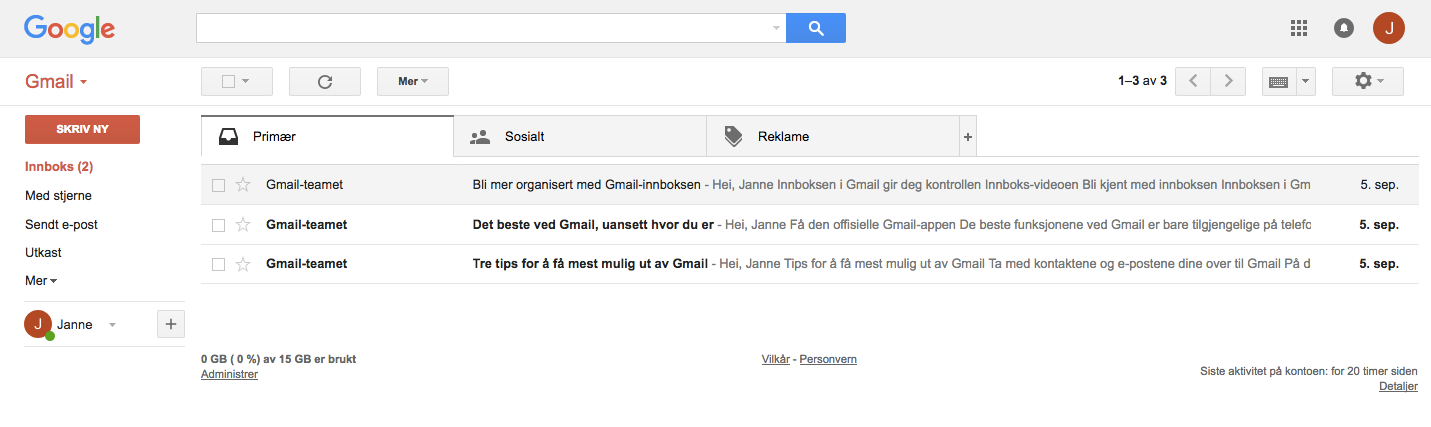Expand the 'Mer' toolbar dropdown
1431x427 pixels.
[x=412, y=82]
